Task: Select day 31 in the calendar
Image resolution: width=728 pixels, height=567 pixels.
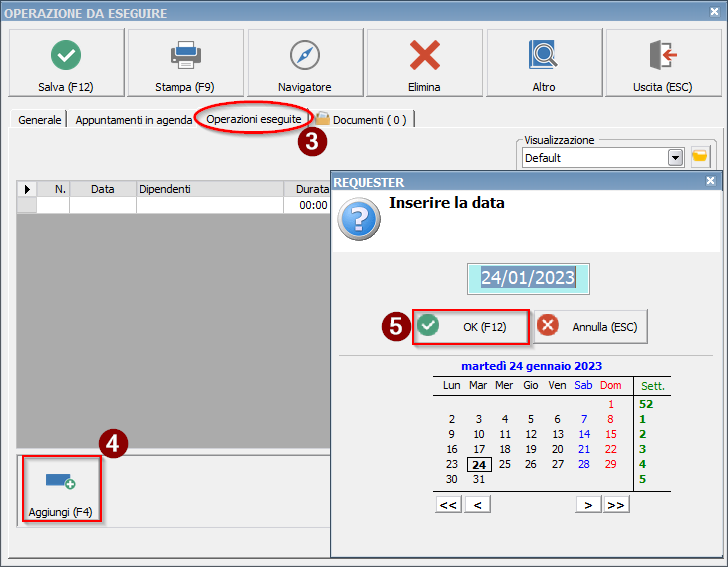Action: coord(479,479)
